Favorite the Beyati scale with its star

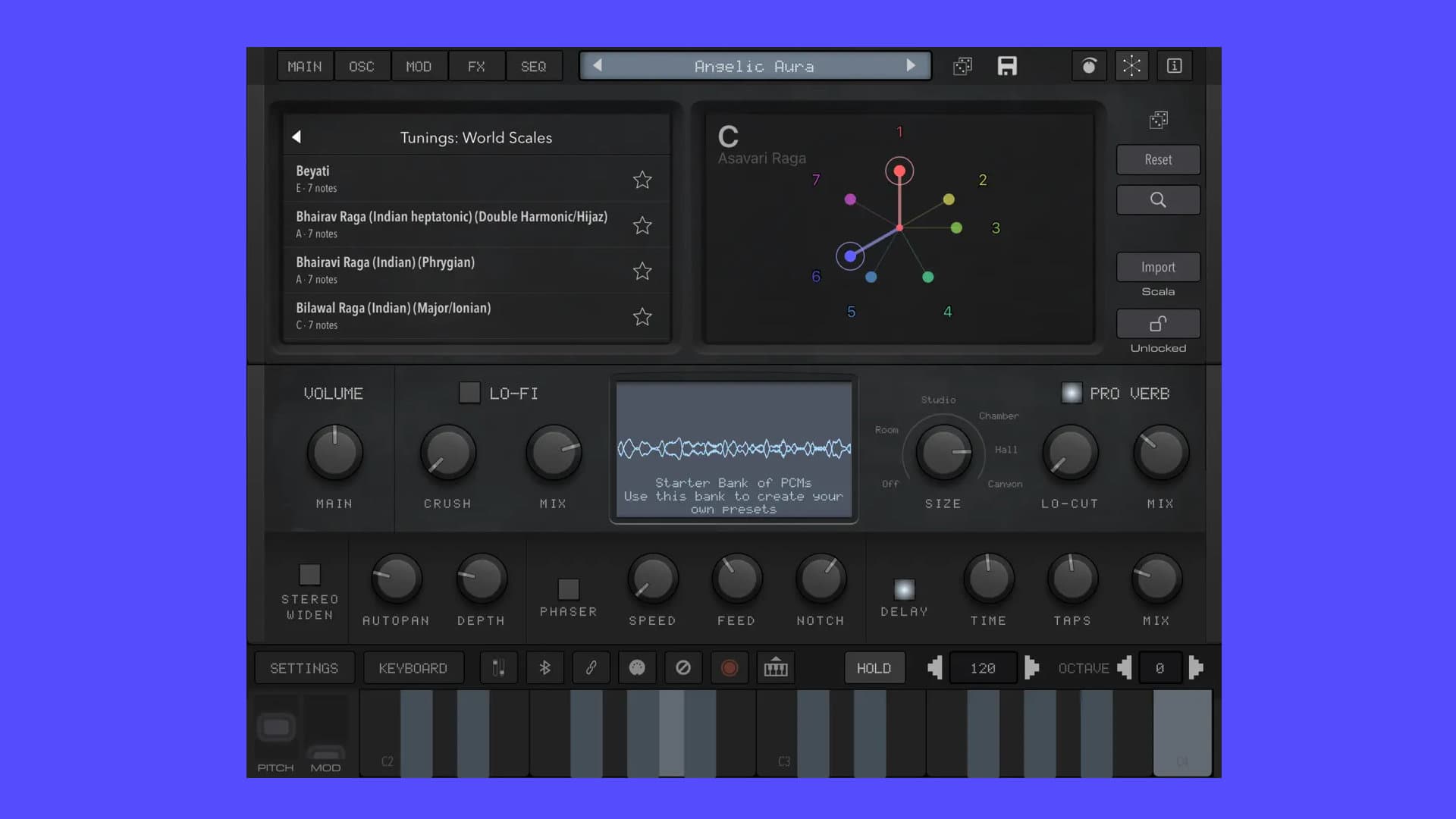click(642, 180)
